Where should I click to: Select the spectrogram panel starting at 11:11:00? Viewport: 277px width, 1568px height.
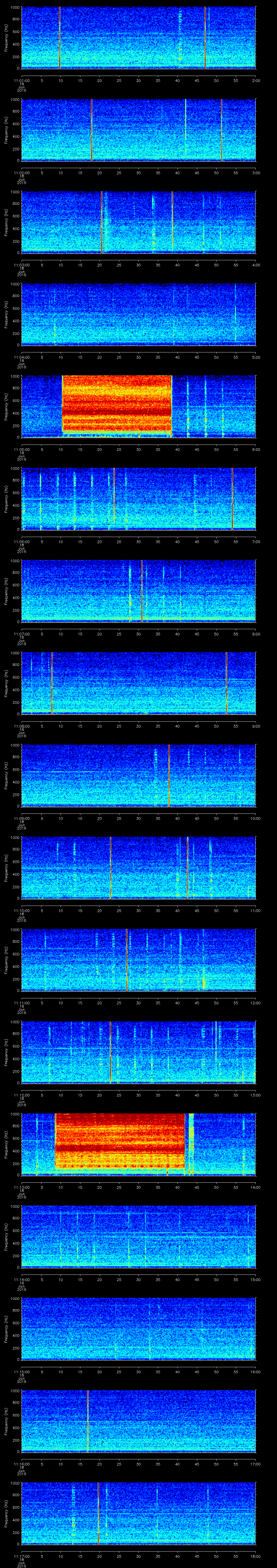[x=138, y=960]
